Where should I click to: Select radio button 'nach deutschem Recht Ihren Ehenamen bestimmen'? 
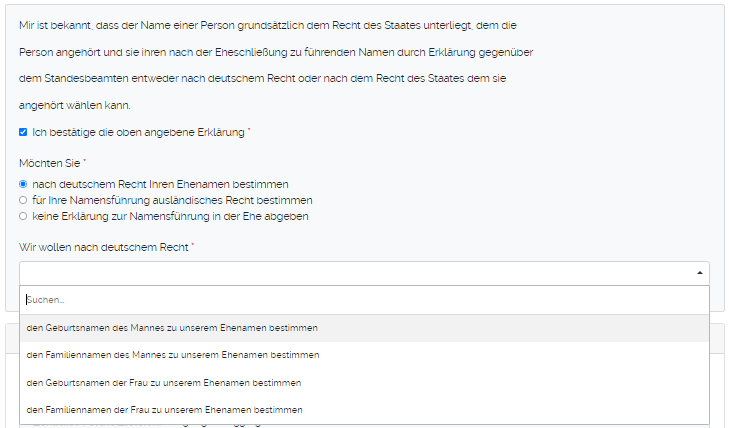[x=23, y=184]
